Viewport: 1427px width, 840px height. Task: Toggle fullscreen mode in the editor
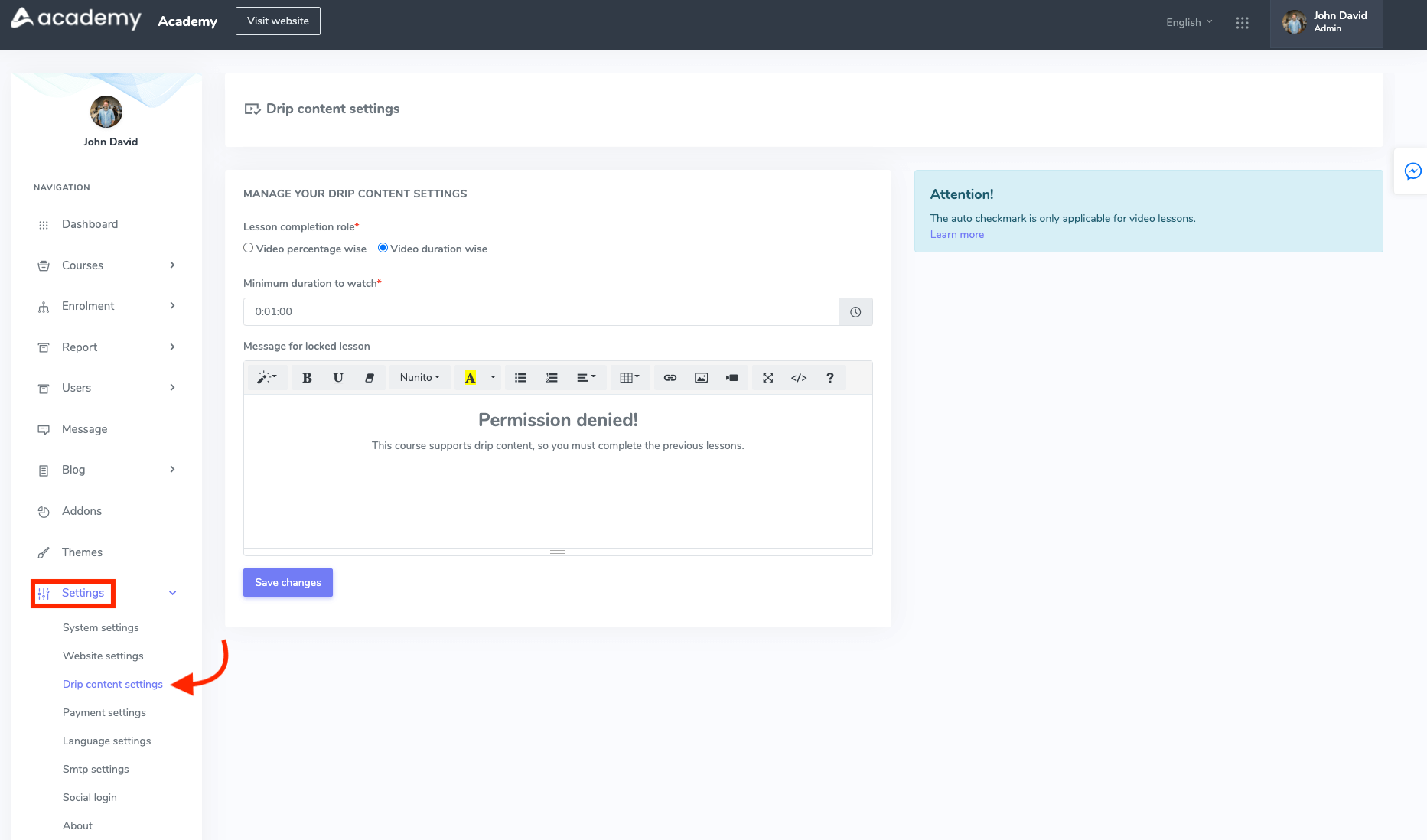[x=767, y=377]
